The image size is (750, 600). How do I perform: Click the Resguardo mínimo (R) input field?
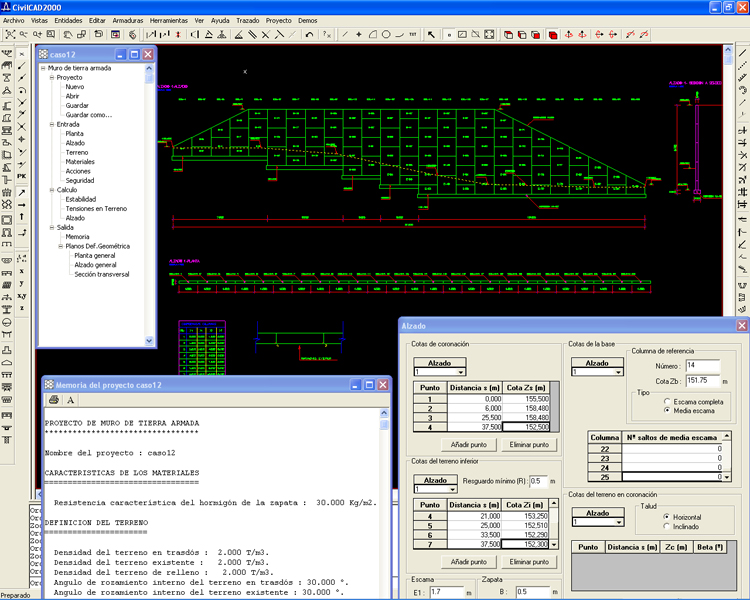pos(540,481)
